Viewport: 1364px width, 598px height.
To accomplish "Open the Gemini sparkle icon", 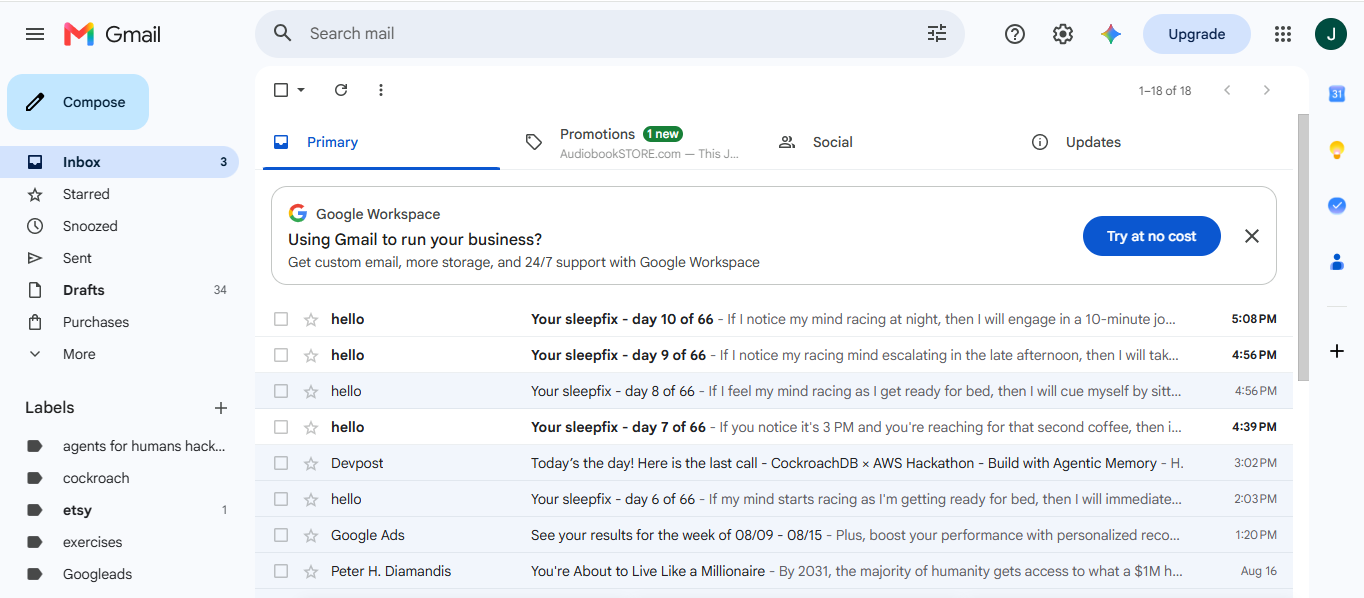I will point(1111,34).
